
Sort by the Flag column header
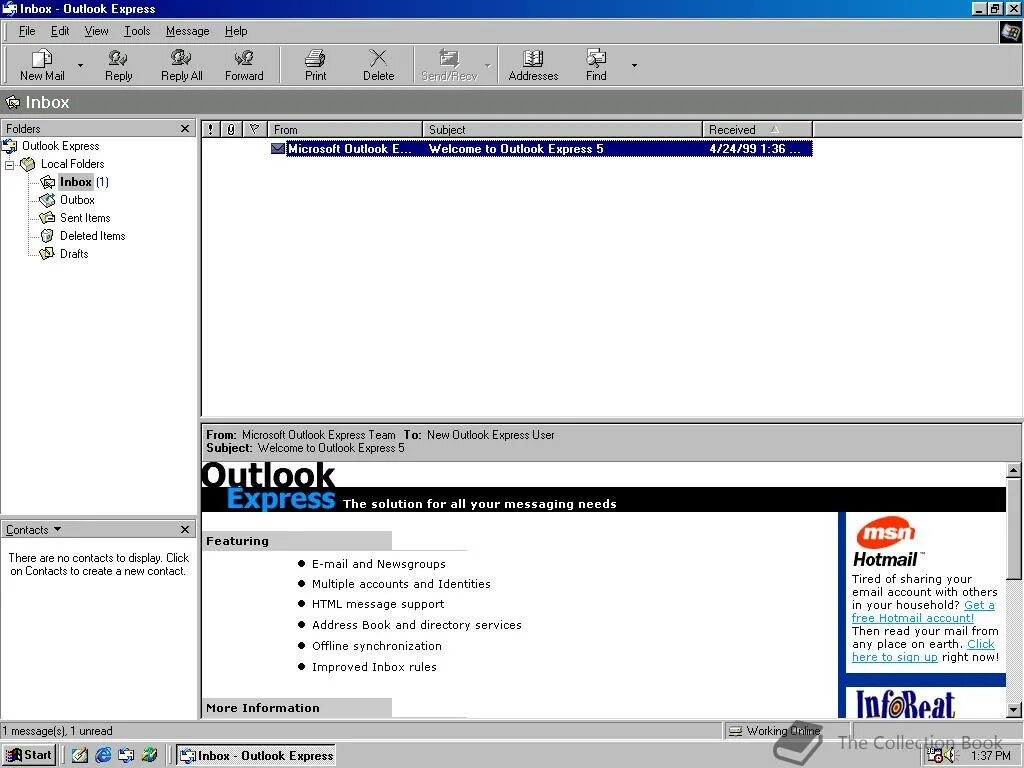click(x=255, y=129)
